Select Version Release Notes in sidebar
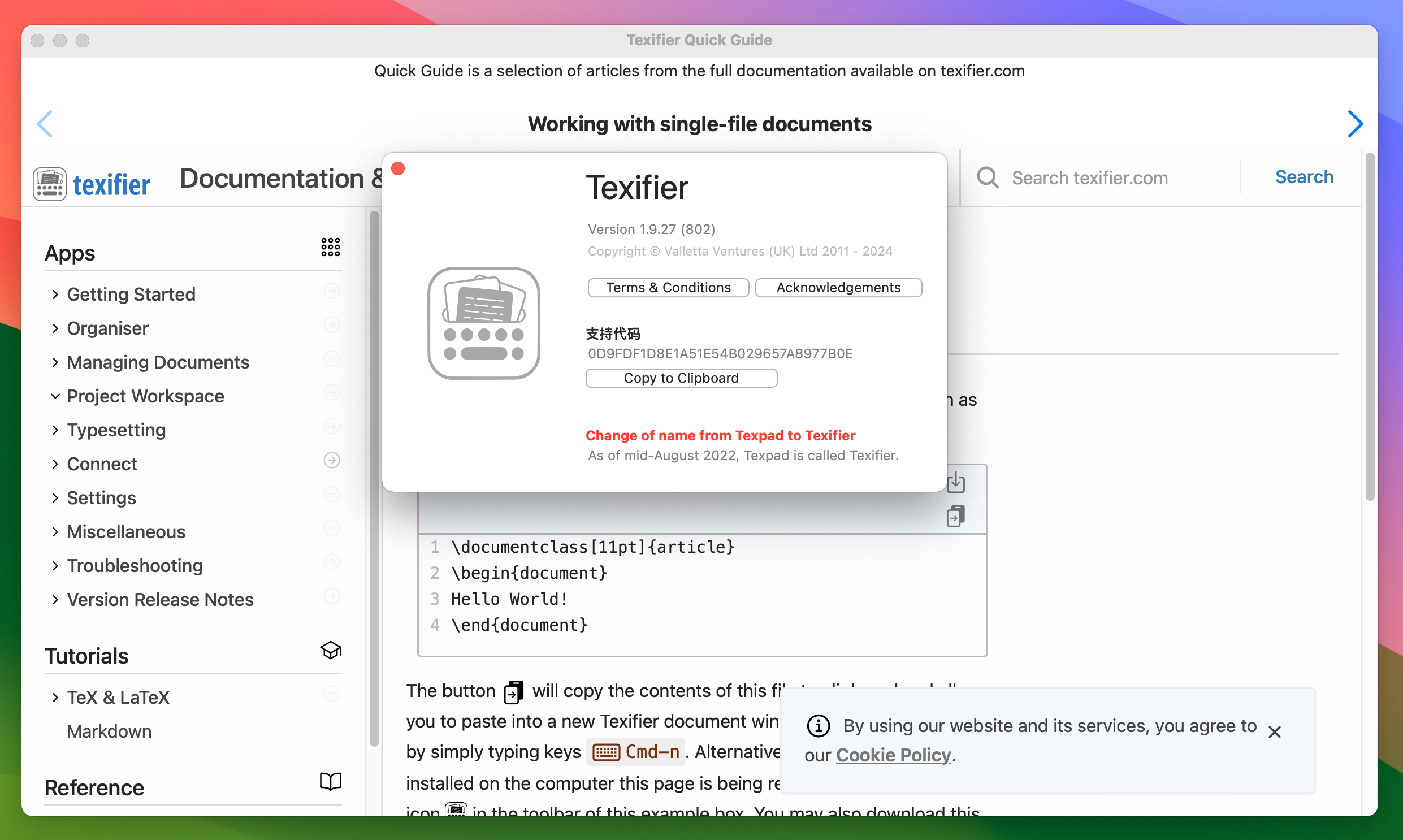 pos(160,599)
